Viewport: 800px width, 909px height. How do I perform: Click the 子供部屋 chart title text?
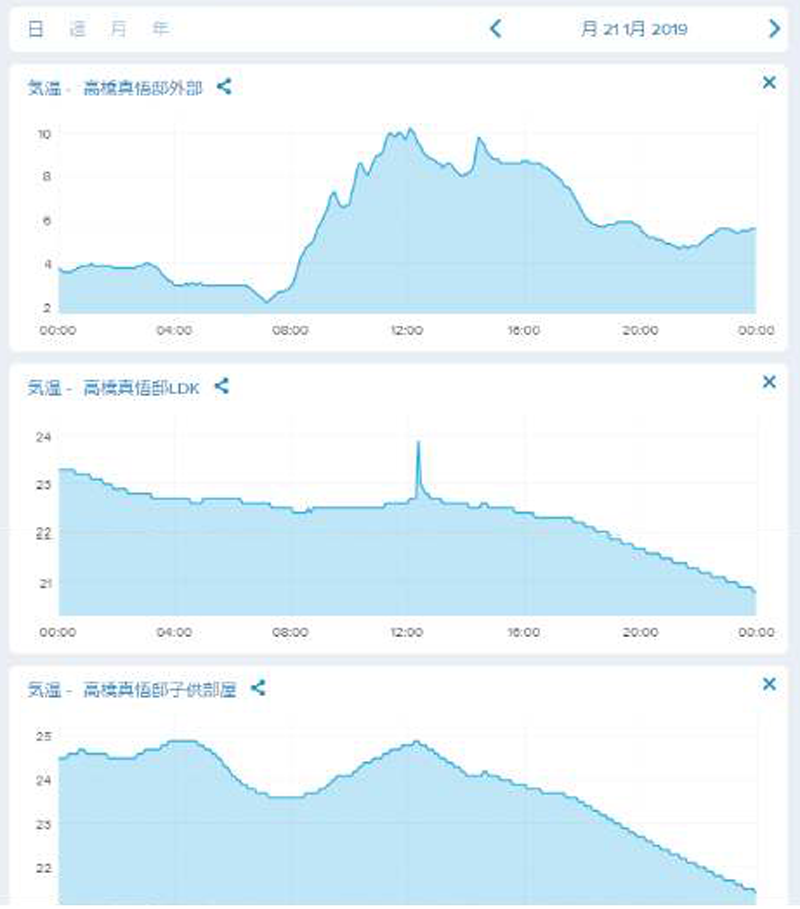(x=131, y=689)
